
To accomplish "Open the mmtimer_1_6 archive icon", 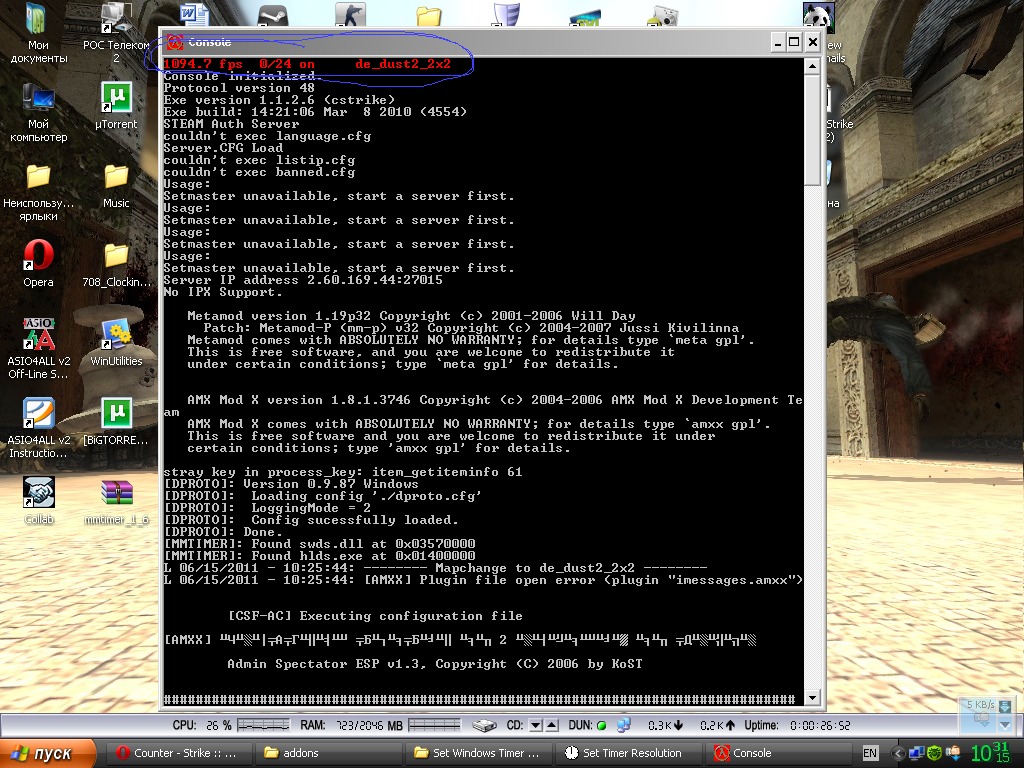I will [x=116, y=501].
